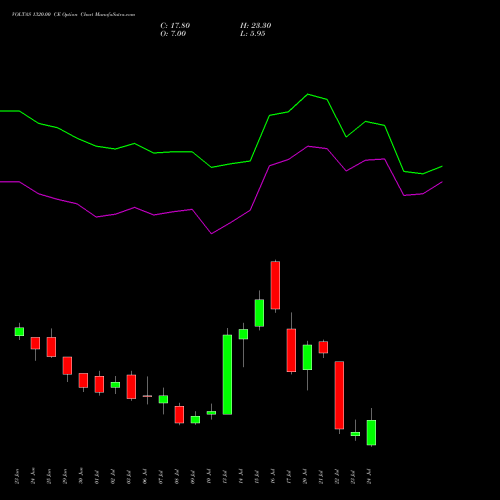
Task: Select the tall green candle for 13 Jul
Action: pyautogui.click(x=227, y=375)
